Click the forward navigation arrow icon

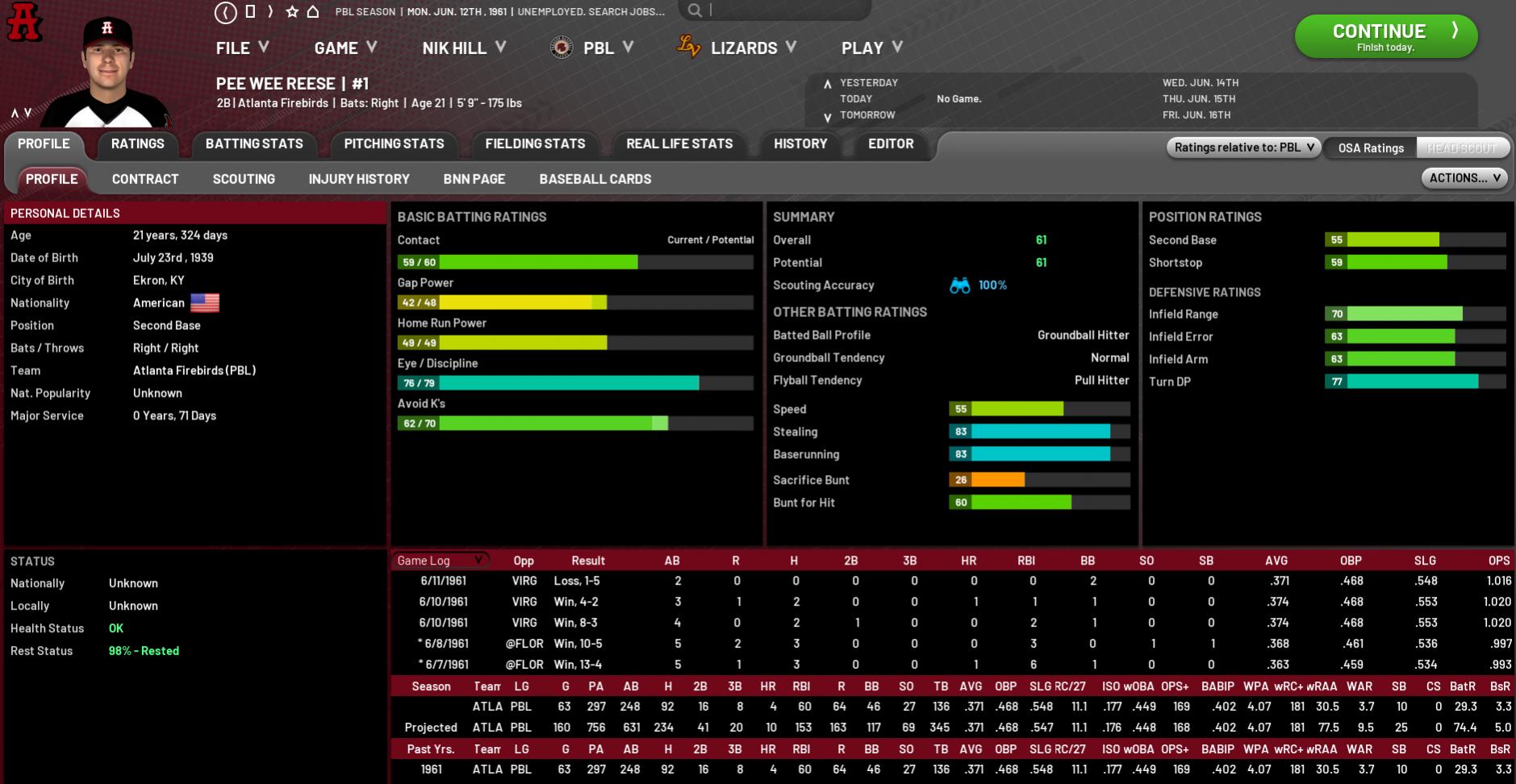[x=270, y=12]
